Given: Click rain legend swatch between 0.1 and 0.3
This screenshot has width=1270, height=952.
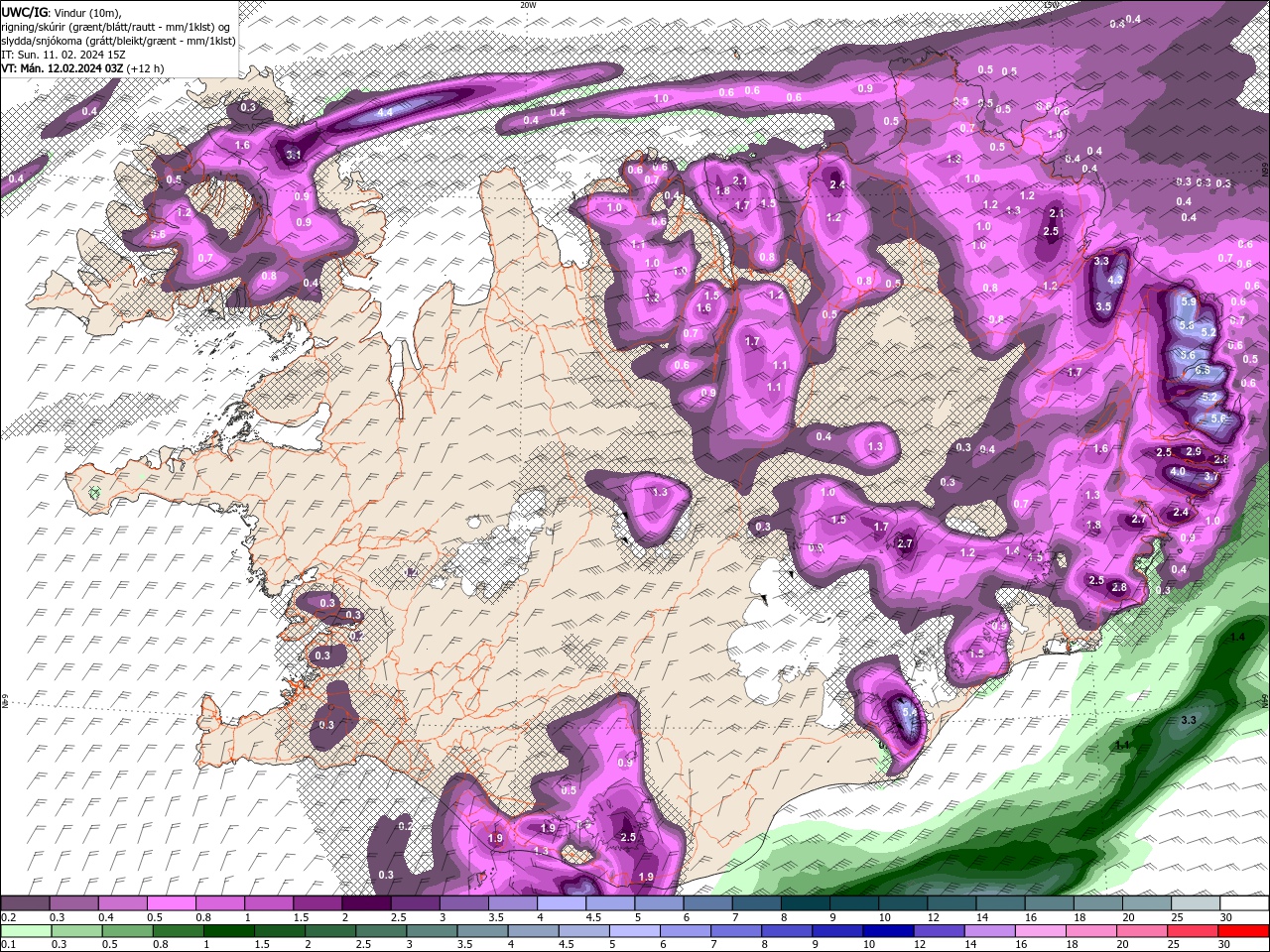Looking at the screenshot, I should 25,931.
